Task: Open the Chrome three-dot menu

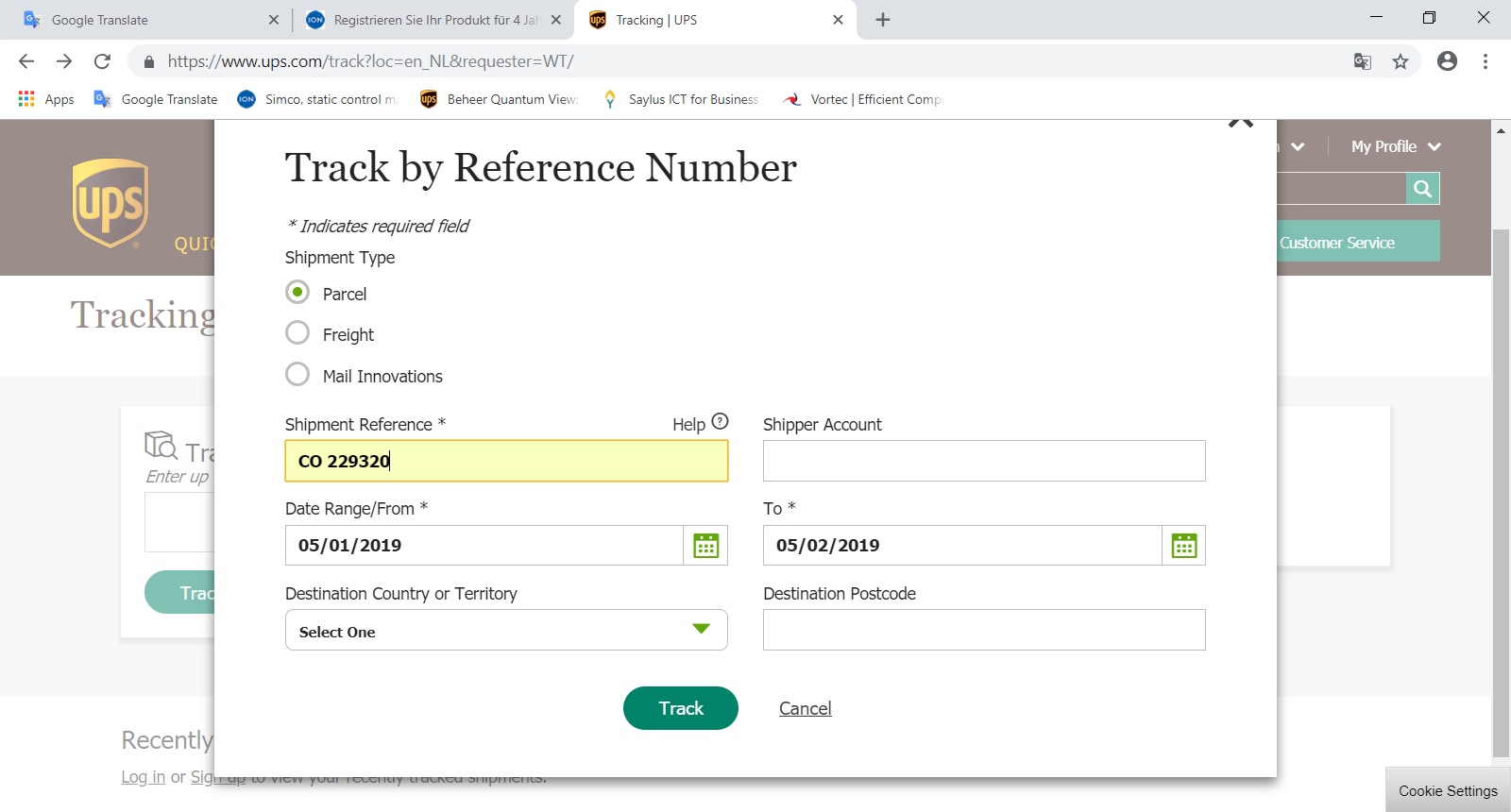Action: coord(1486,61)
